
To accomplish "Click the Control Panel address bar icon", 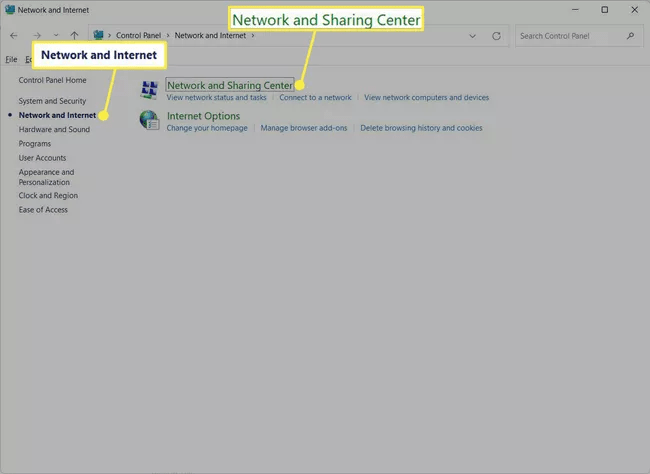I will tap(98, 35).
